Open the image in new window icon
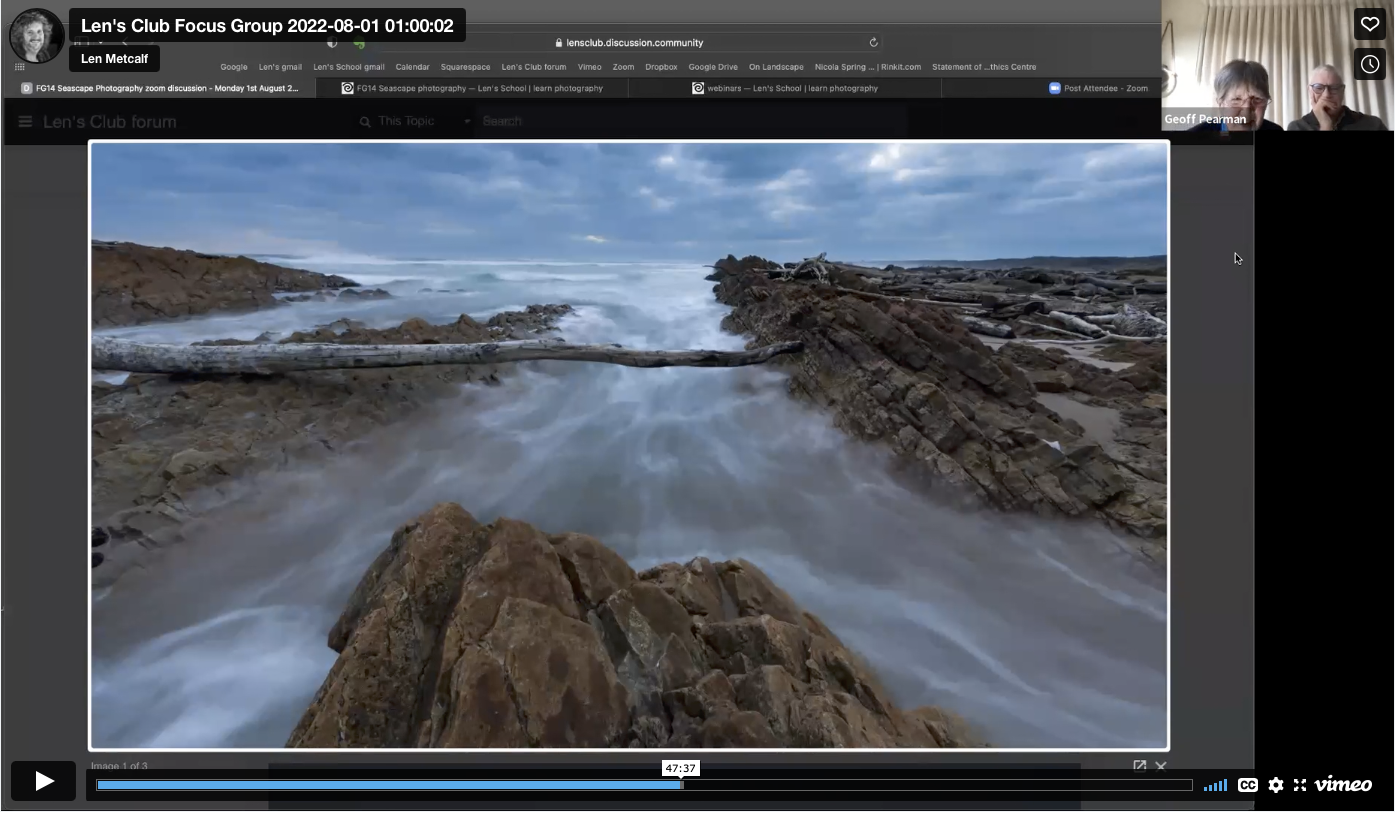The width and height of the screenshot is (1395, 813). [1139, 766]
